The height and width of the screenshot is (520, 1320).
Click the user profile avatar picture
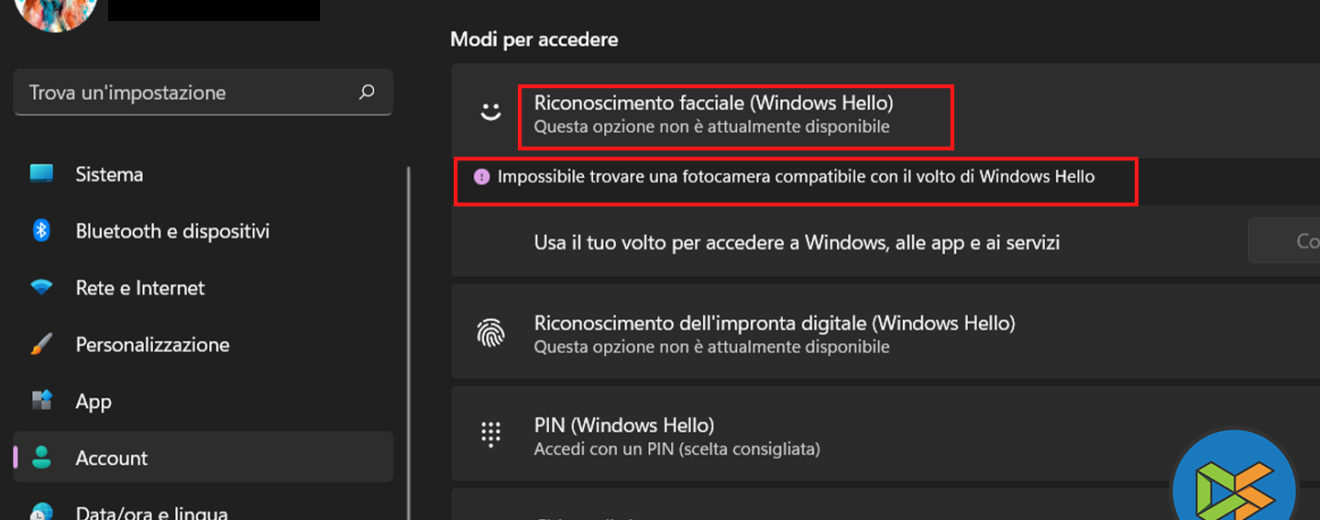57,10
